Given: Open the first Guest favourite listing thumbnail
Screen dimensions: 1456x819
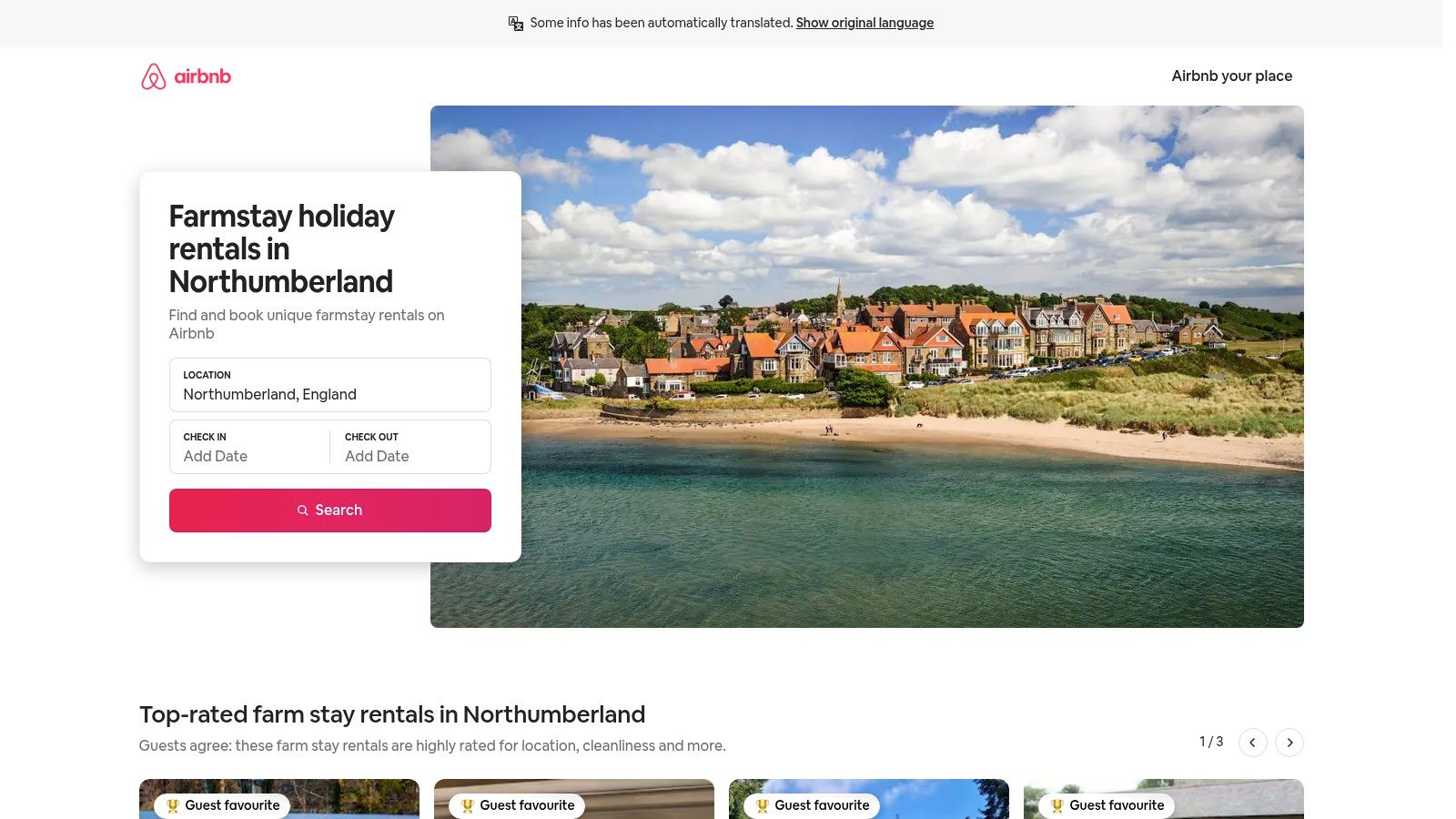Looking at the screenshot, I should (x=279, y=799).
